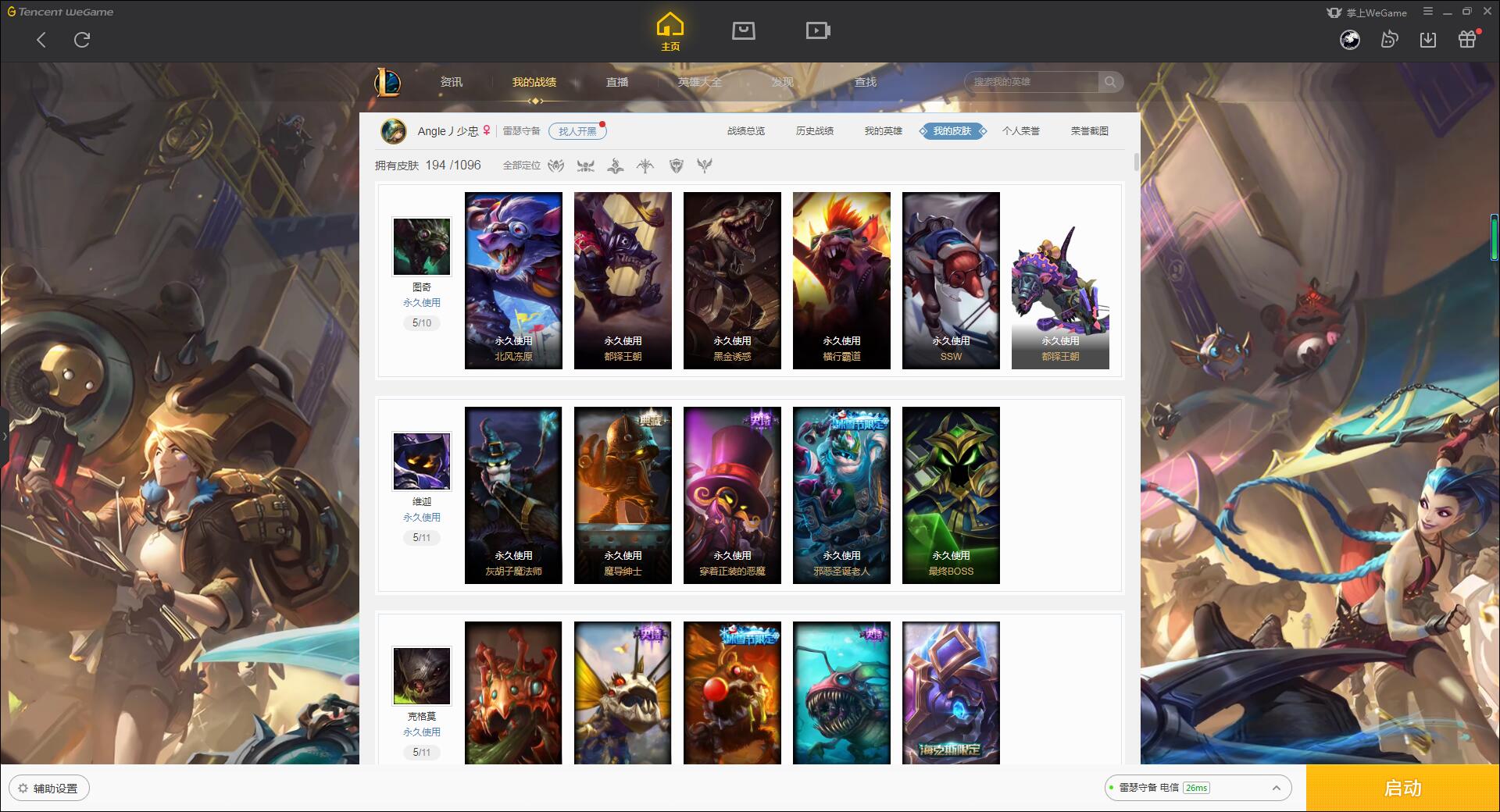The image size is (1500, 812).
Task: Open the 魔导绅士 skin card
Action: [623, 495]
